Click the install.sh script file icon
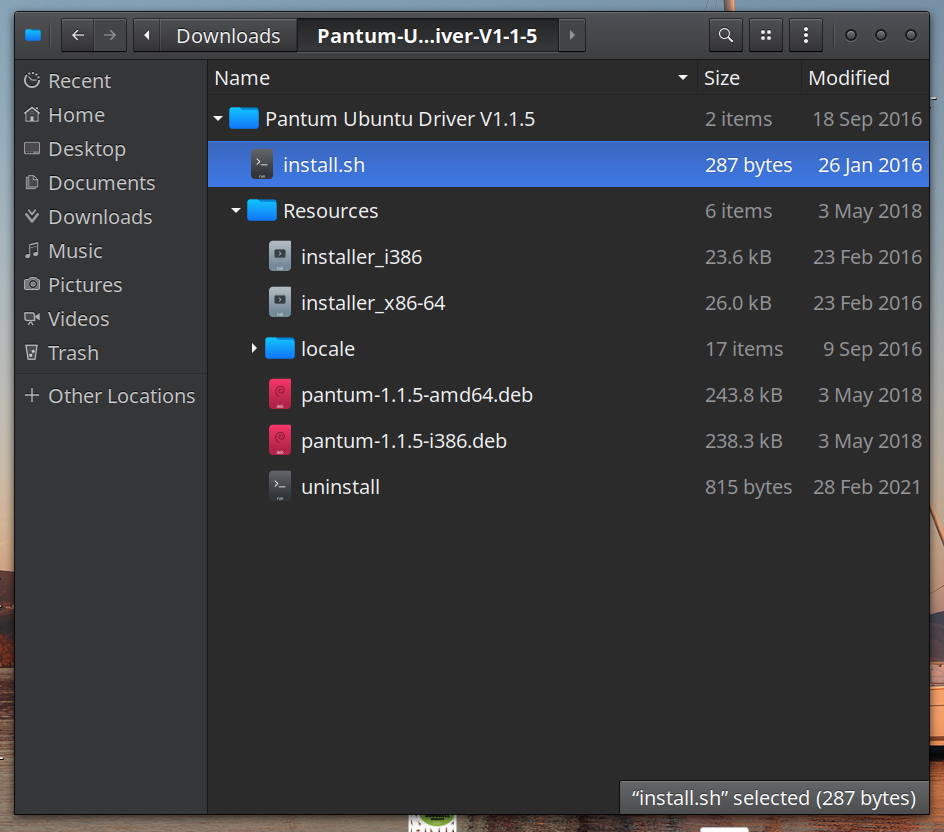Viewport: 944px width, 832px height. point(262,165)
